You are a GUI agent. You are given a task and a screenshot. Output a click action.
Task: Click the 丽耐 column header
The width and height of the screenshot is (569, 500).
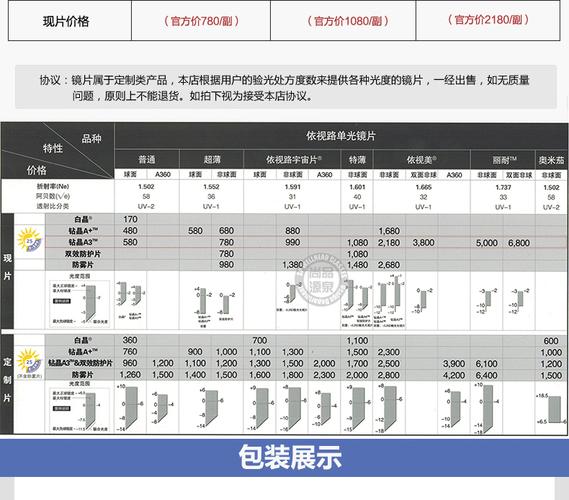[503, 159]
